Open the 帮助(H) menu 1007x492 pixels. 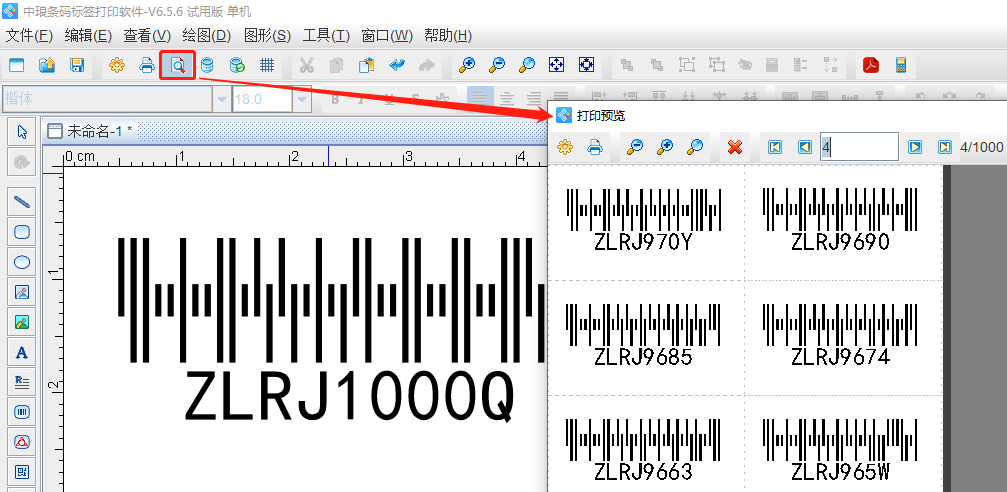[448, 36]
